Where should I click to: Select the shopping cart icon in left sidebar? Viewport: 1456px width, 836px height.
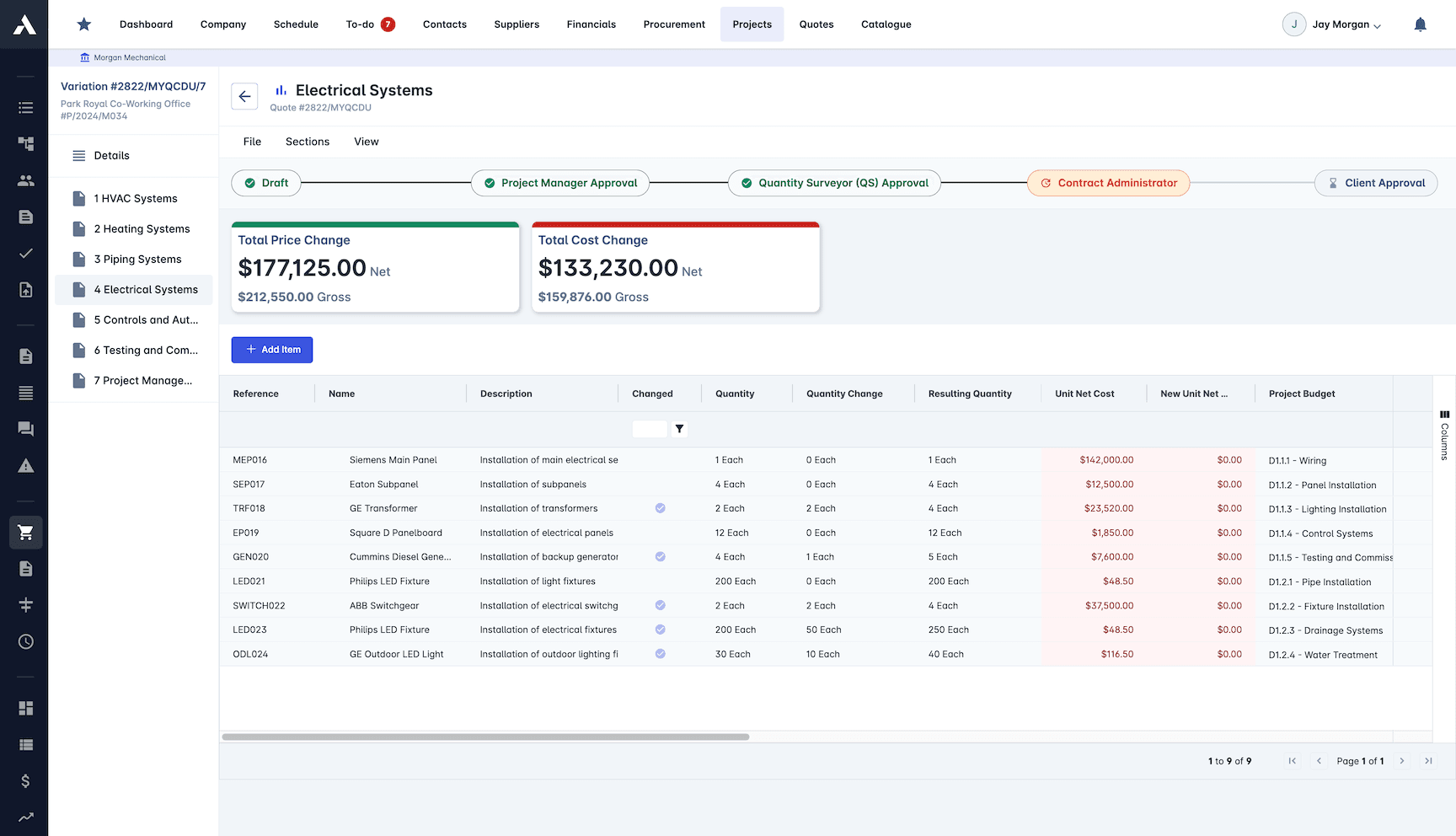click(x=25, y=533)
